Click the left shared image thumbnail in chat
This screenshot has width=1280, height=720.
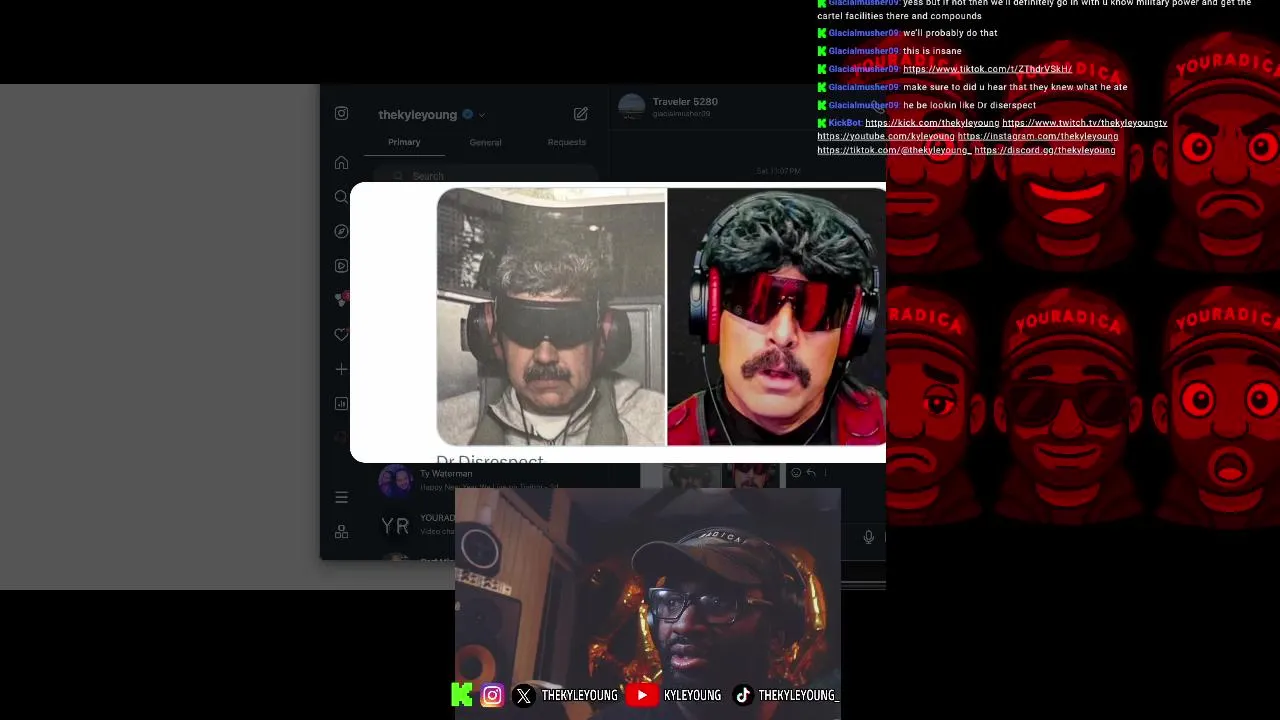pyautogui.click(x=691, y=475)
